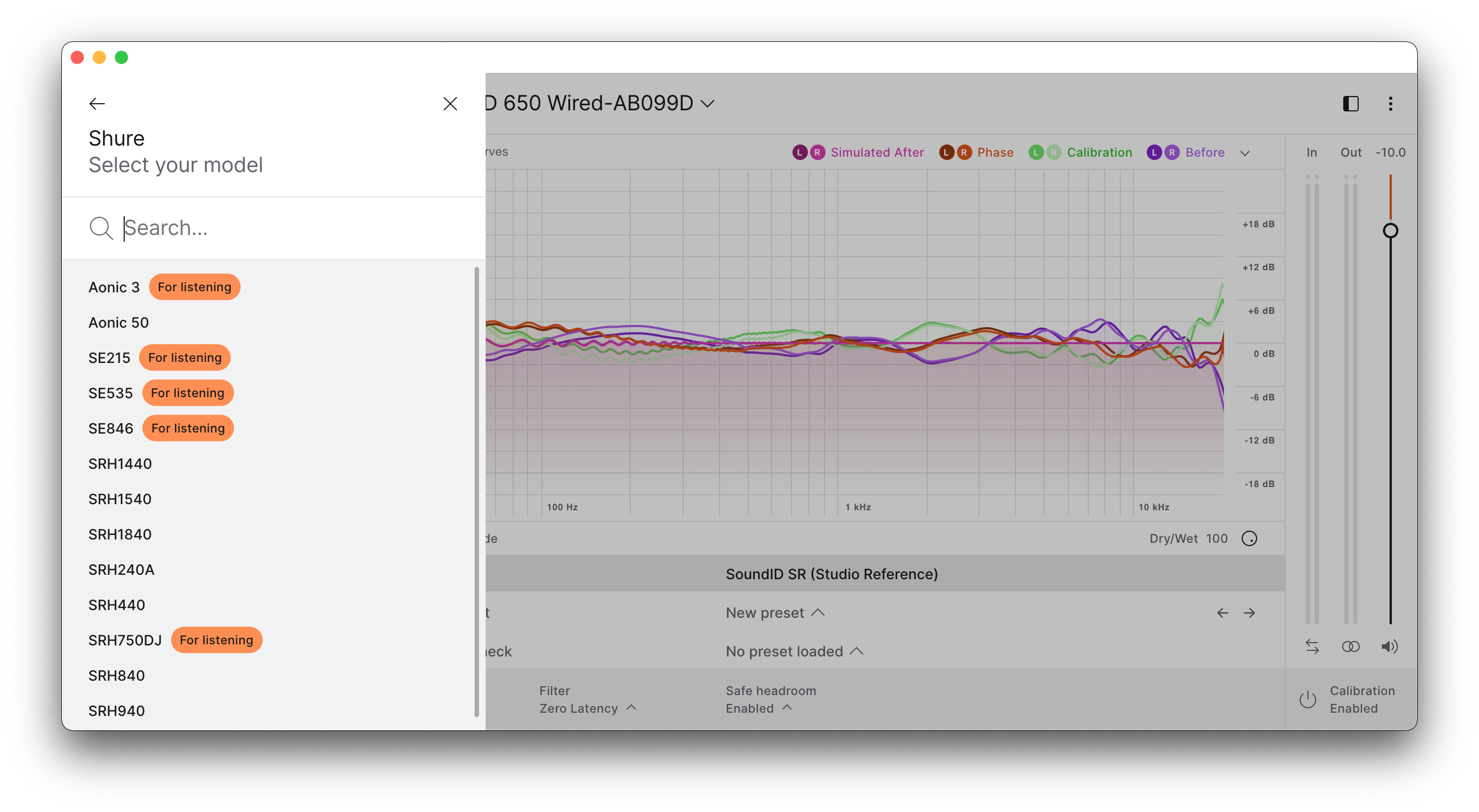Viewport: 1479px width, 812px height.
Task: Toggle Simulated After right channel curve
Action: (817, 153)
